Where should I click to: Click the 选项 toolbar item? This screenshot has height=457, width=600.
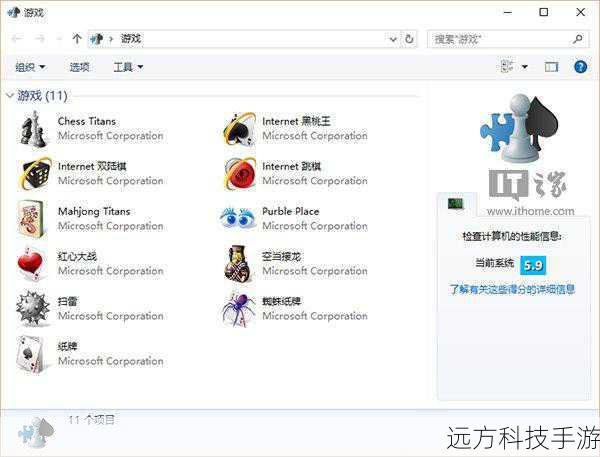[80, 67]
